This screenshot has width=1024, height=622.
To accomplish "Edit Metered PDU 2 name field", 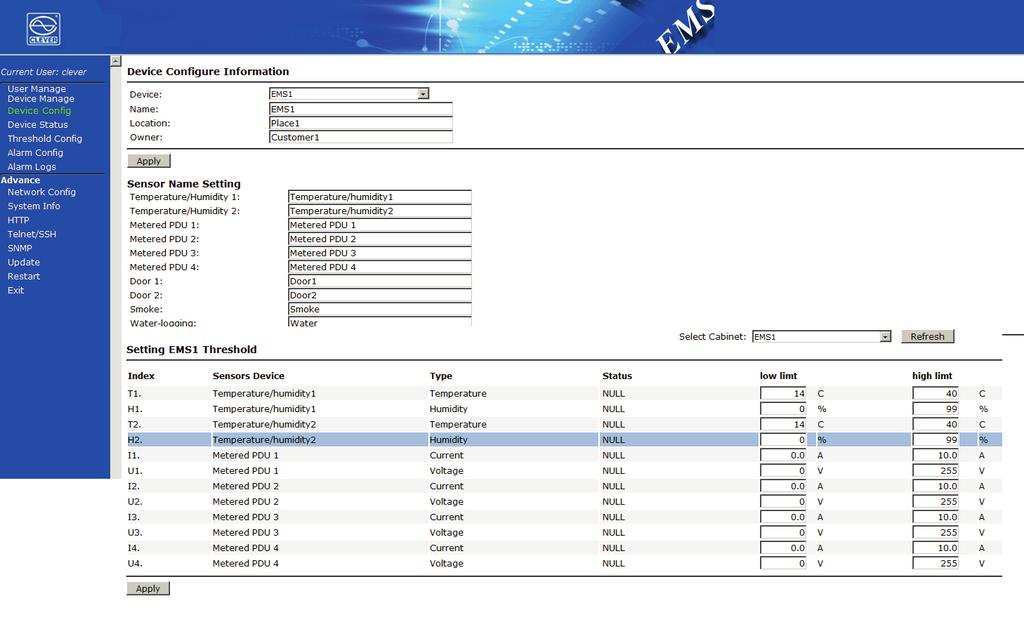I will coord(379,239).
